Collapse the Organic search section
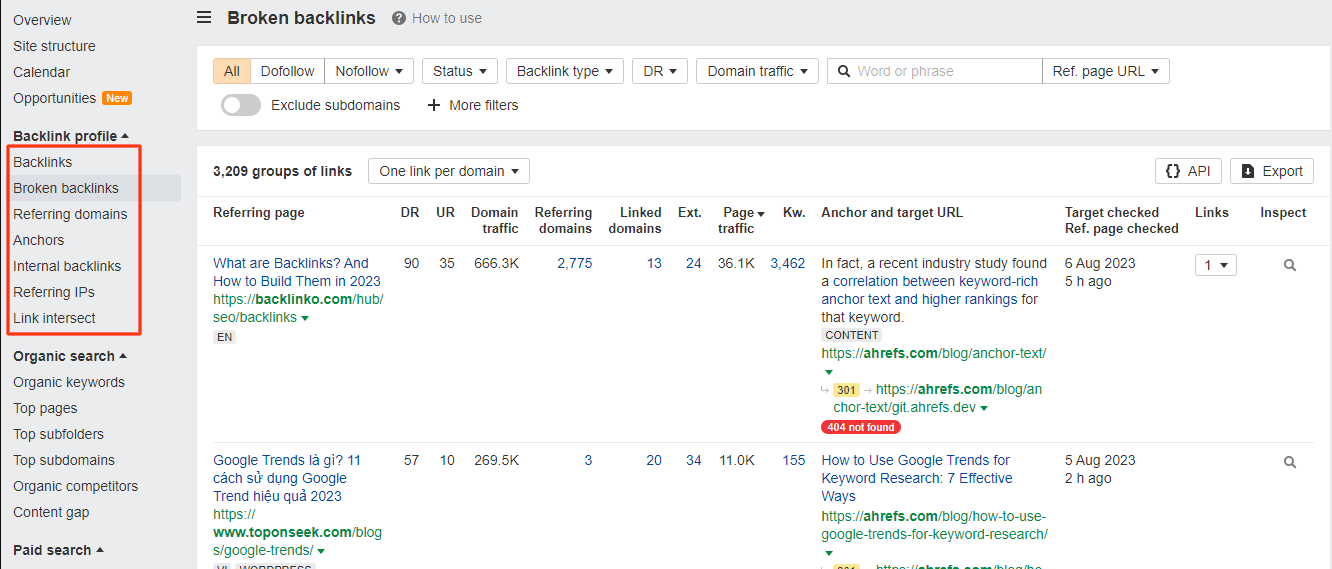This screenshot has height=569, width=1332. 70,356
